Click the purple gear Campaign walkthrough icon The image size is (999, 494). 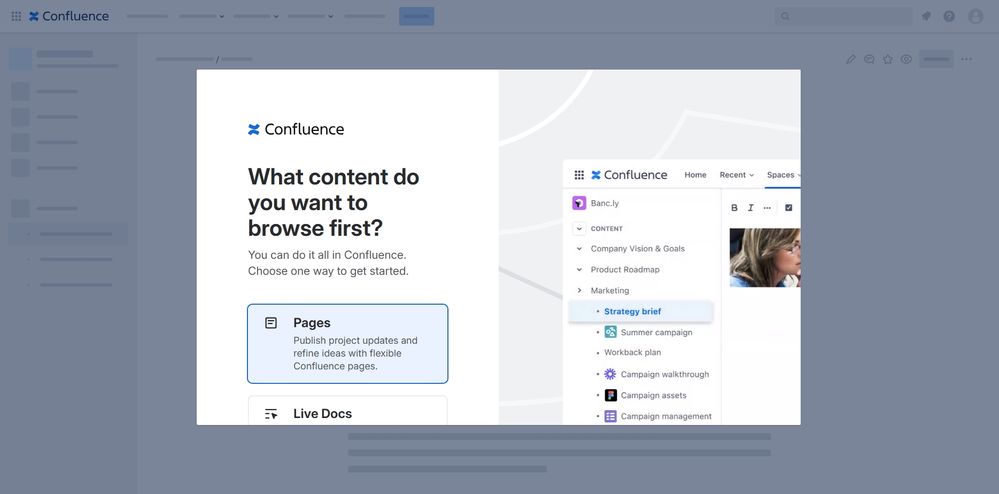(x=610, y=374)
